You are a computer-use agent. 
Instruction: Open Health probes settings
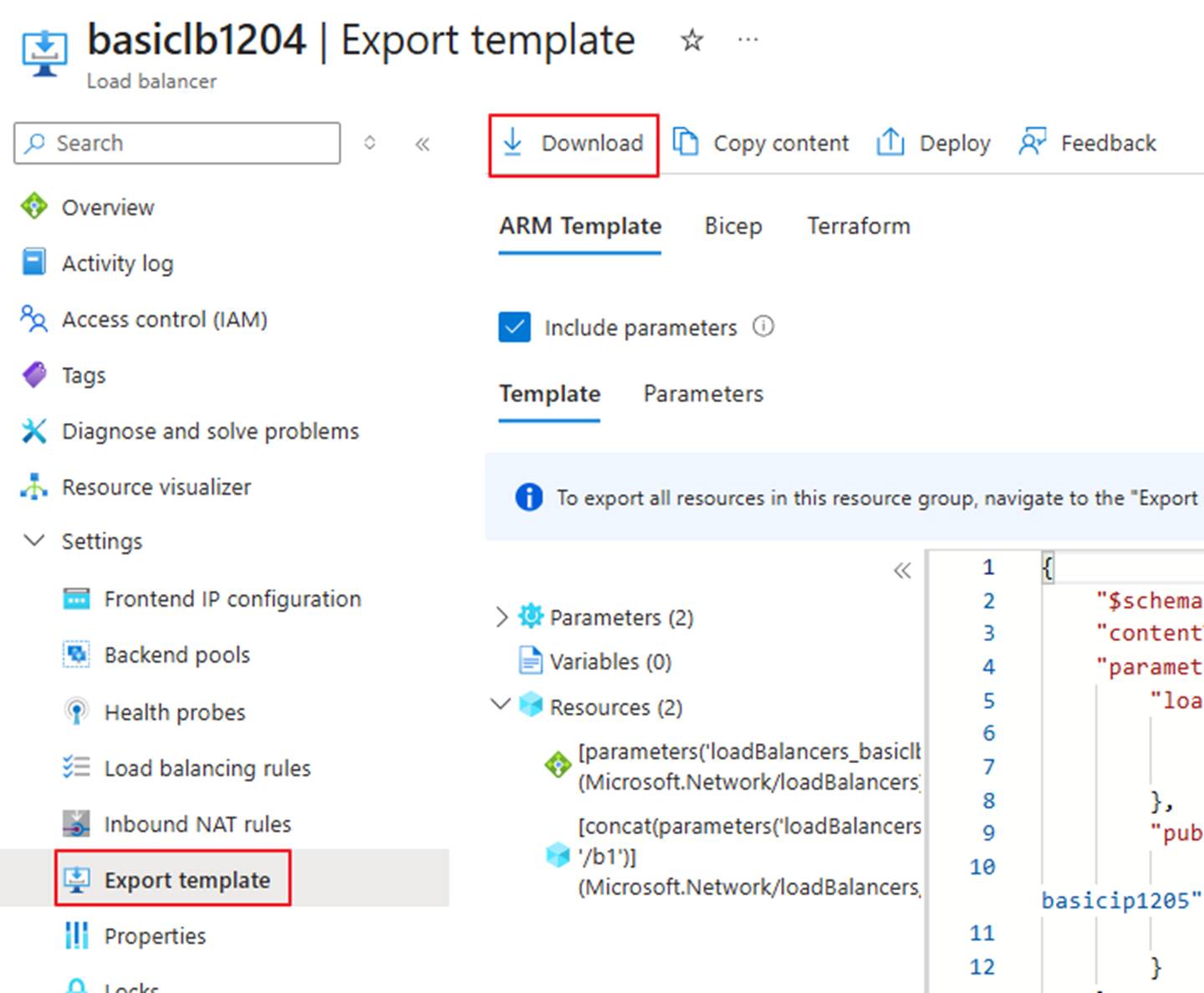click(174, 712)
